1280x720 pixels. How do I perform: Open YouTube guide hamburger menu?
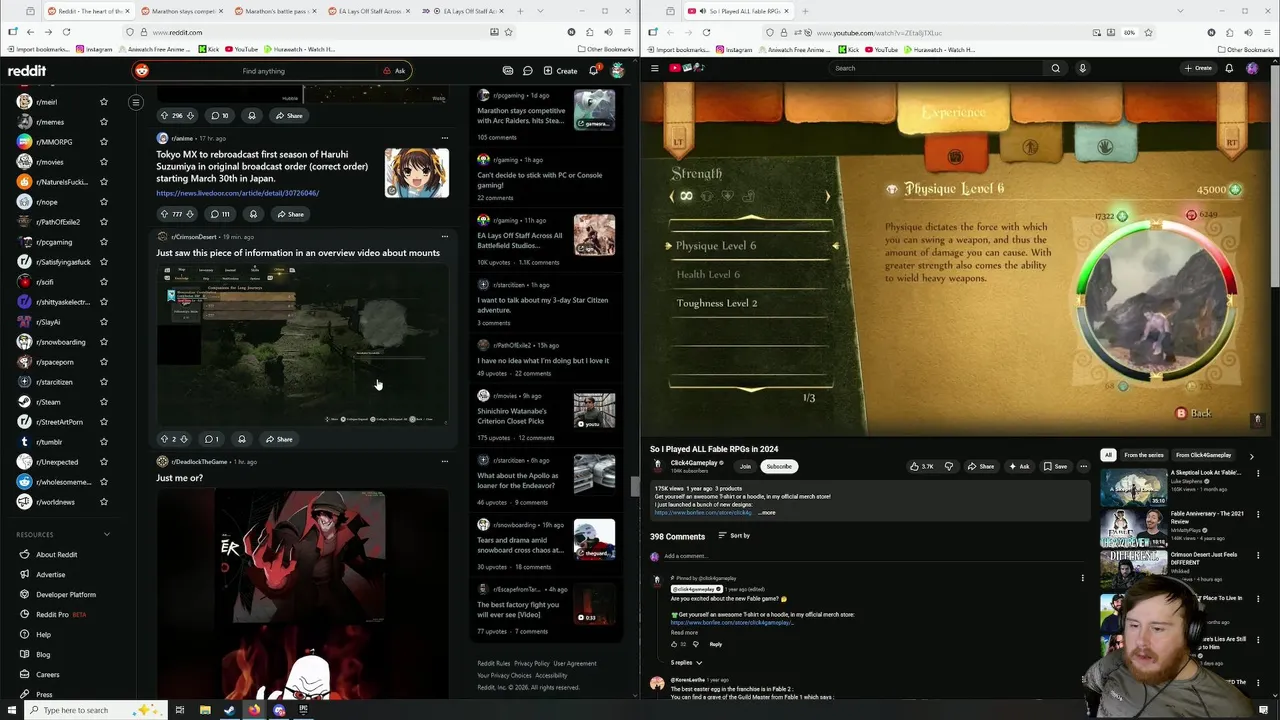coord(655,68)
